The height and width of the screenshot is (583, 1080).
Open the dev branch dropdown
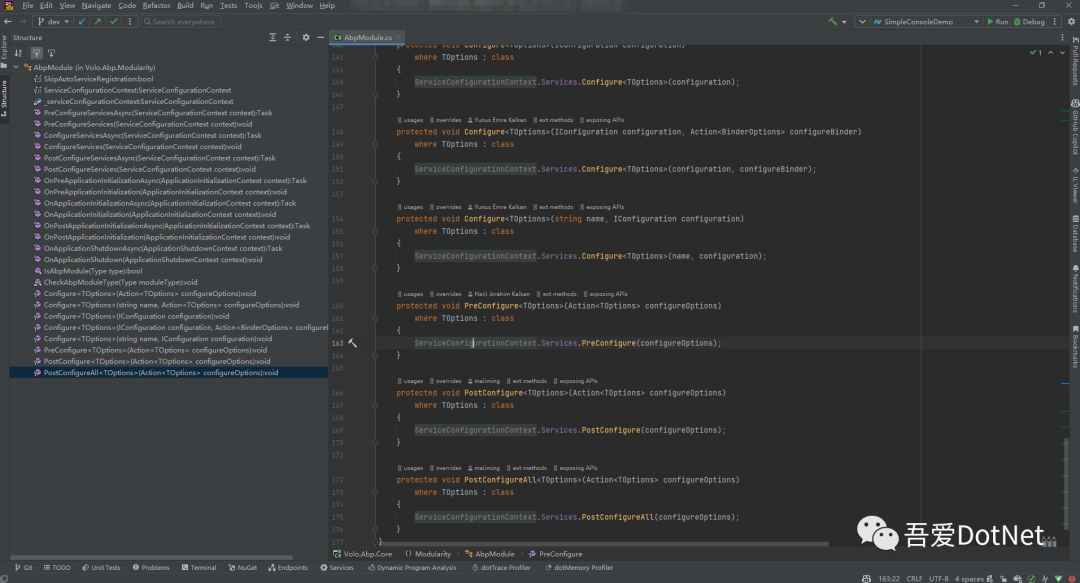pos(53,22)
